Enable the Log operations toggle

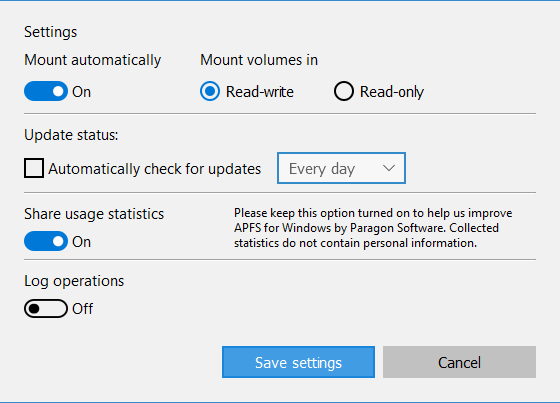tap(46, 308)
